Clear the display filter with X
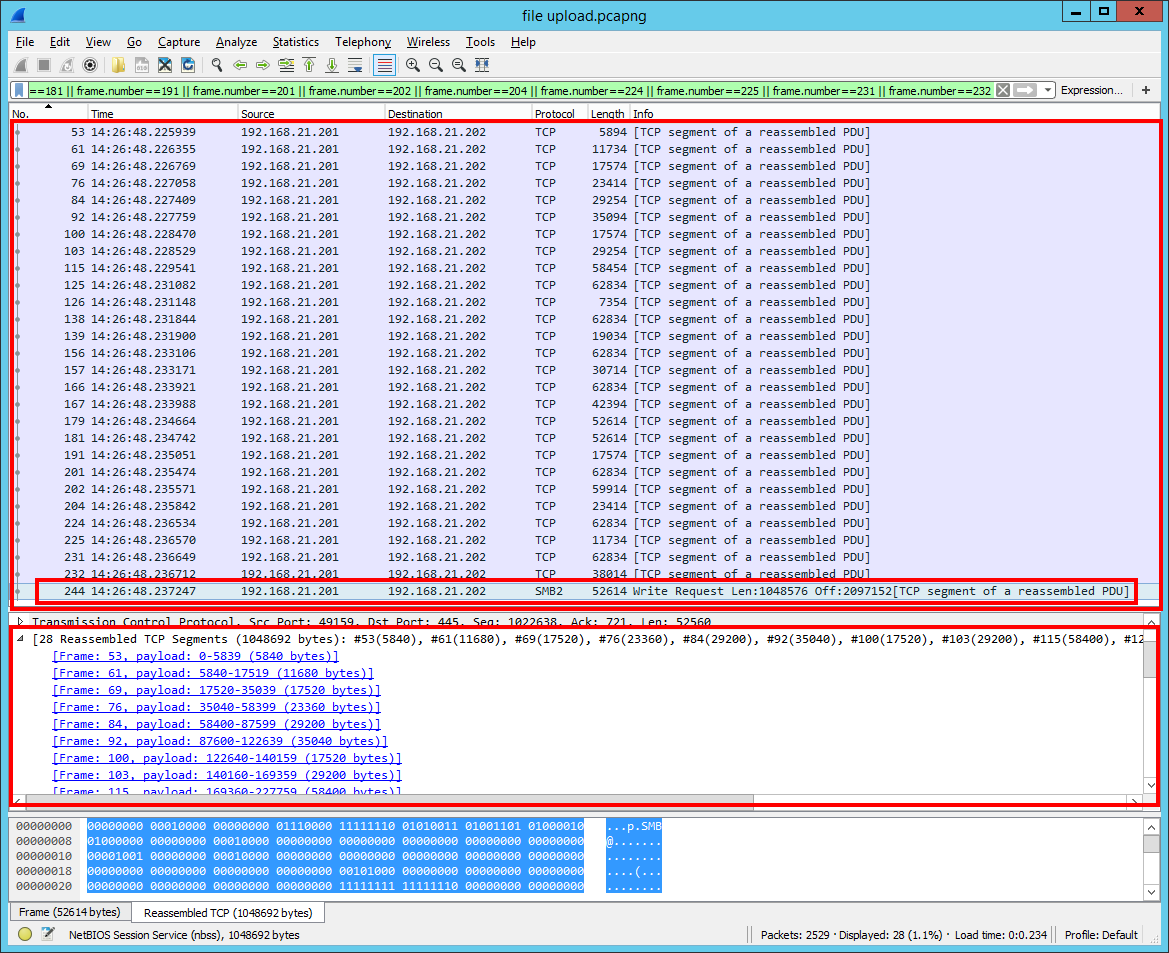 [x=1003, y=90]
